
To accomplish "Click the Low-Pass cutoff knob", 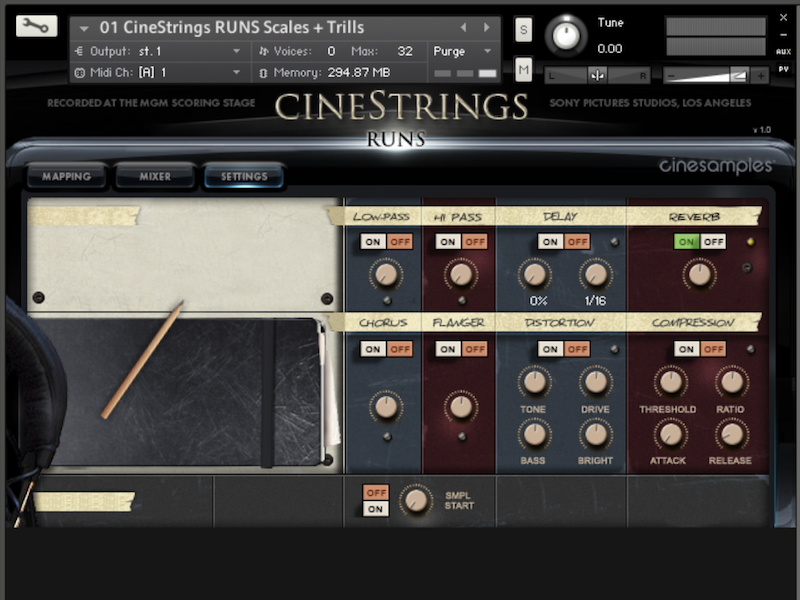I will [x=386, y=274].
